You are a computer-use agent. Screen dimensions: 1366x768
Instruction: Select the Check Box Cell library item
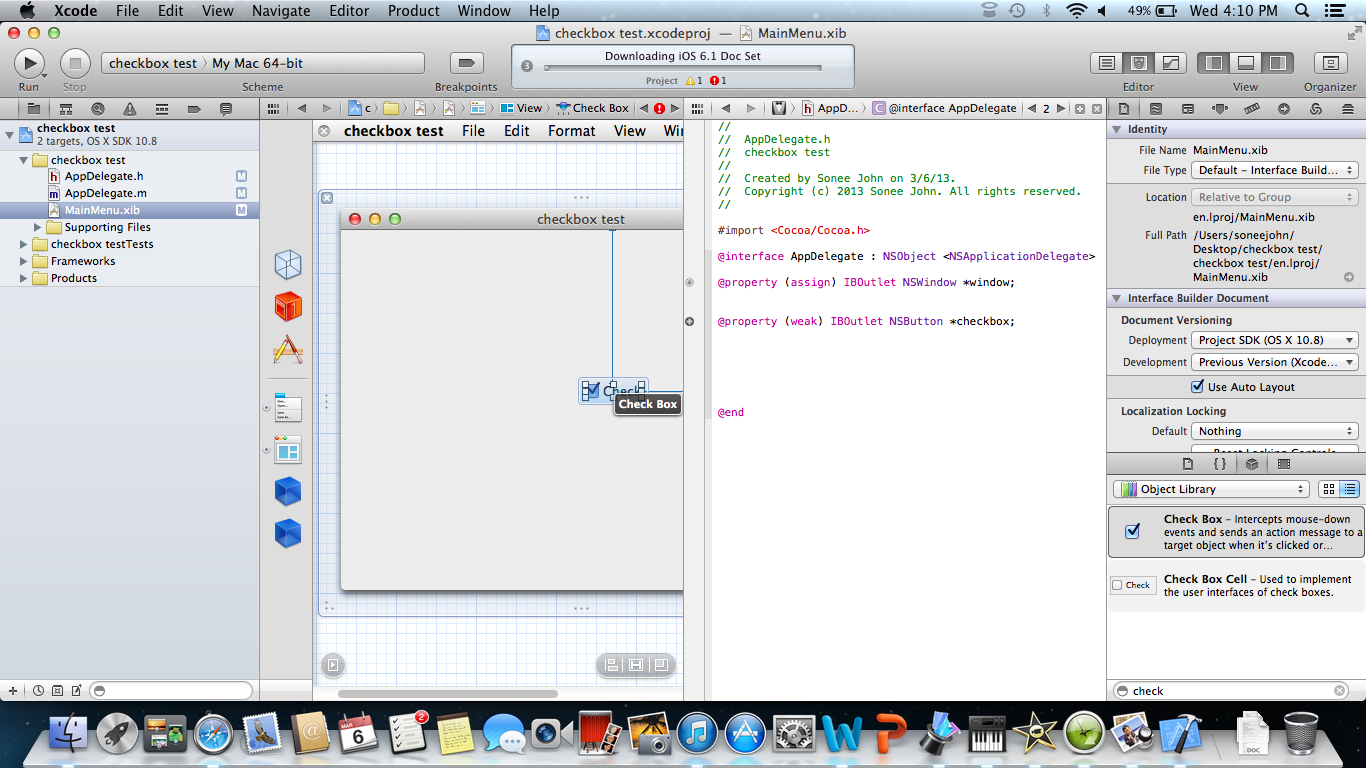1236,586
